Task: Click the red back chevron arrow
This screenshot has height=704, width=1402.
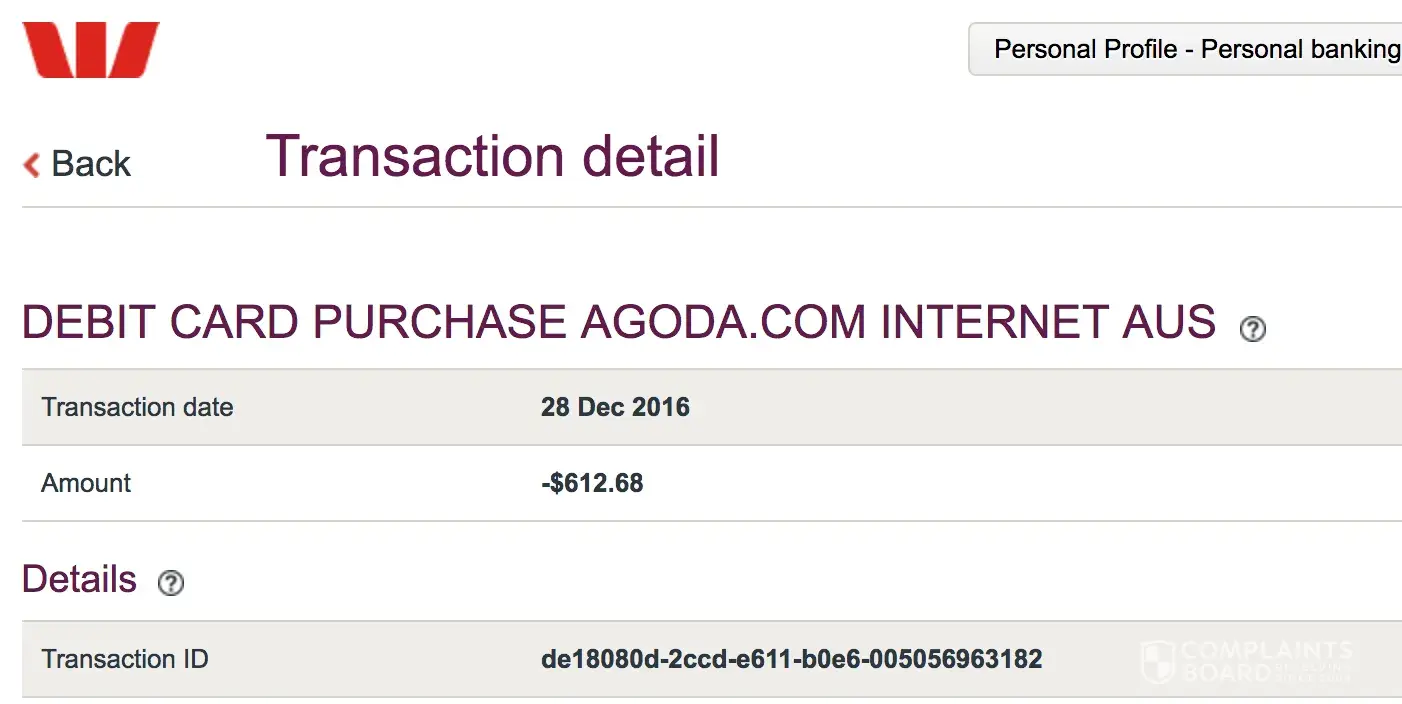Action: (32, 165)
